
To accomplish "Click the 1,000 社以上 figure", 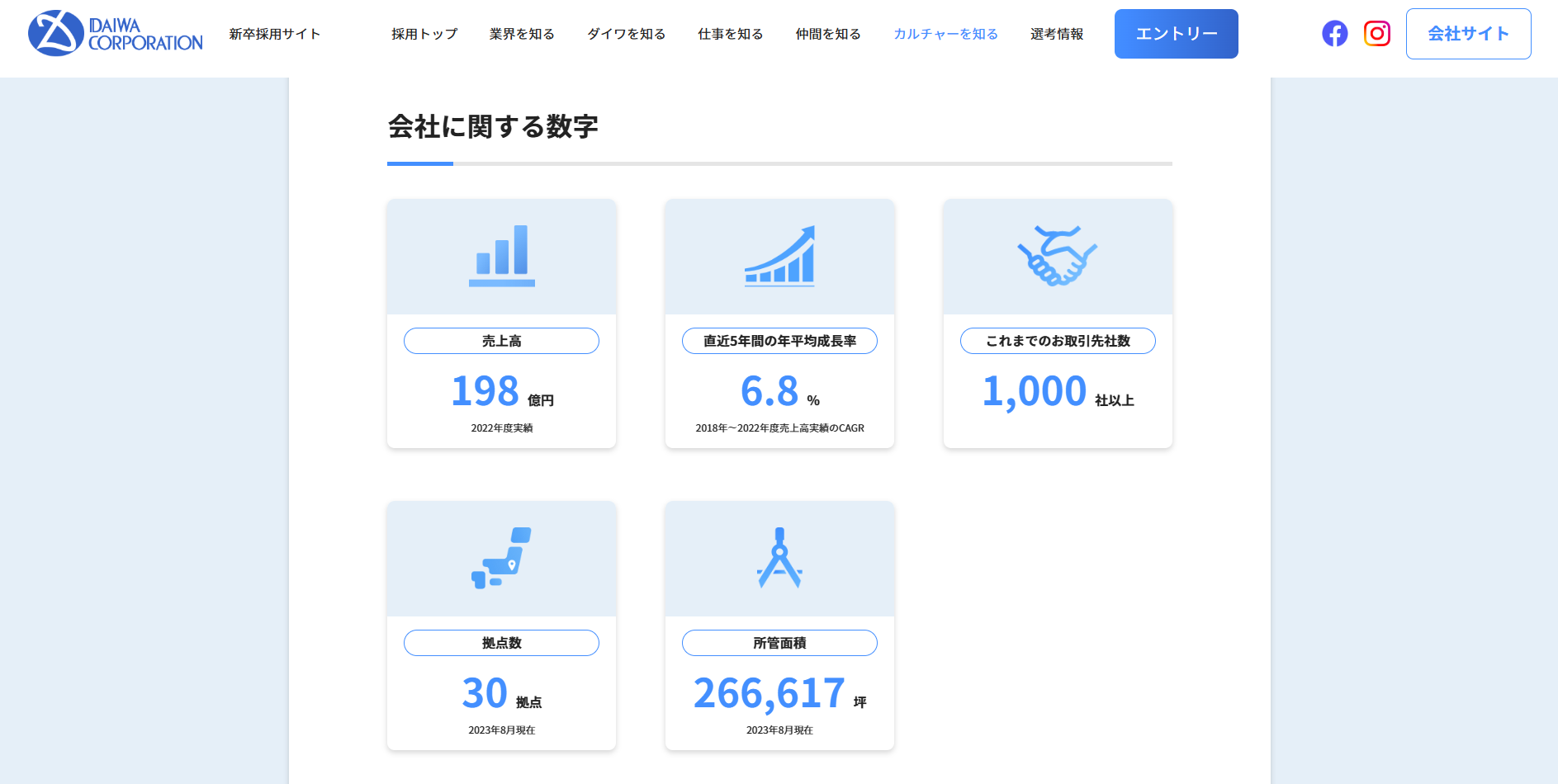I will 1058,391.
